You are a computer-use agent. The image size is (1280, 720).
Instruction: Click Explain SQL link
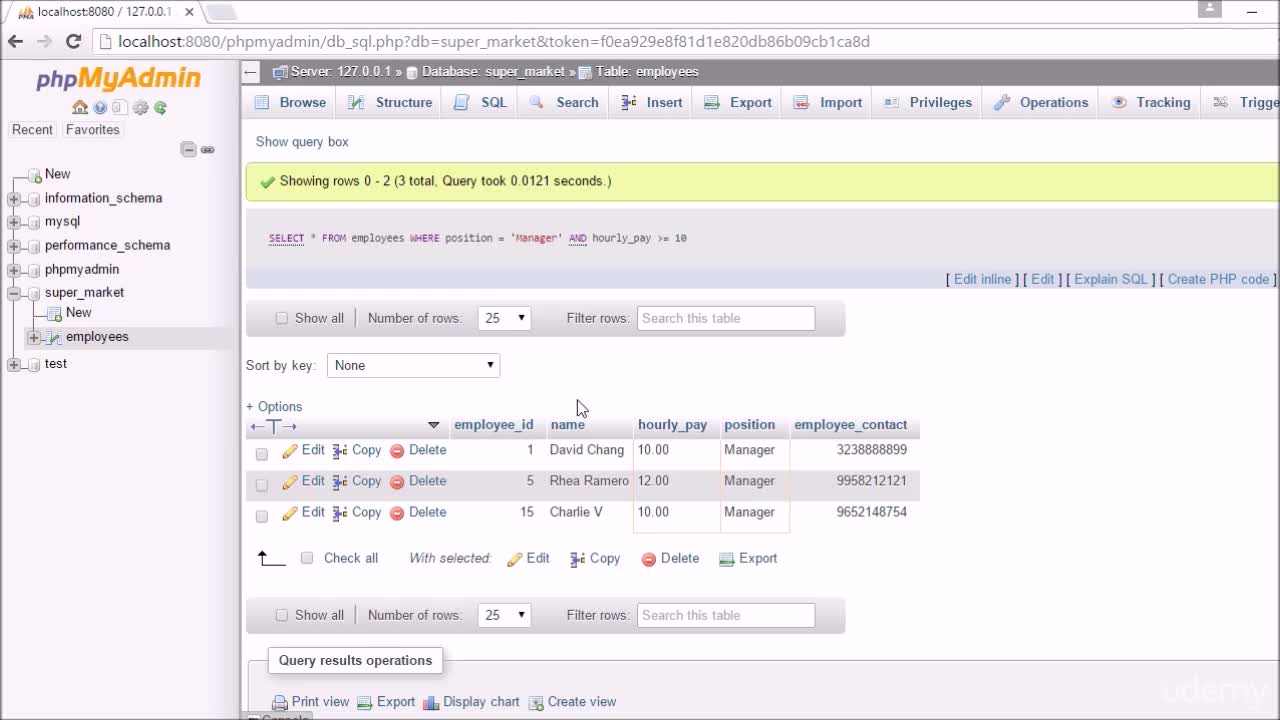click(x=1111, y=279)
